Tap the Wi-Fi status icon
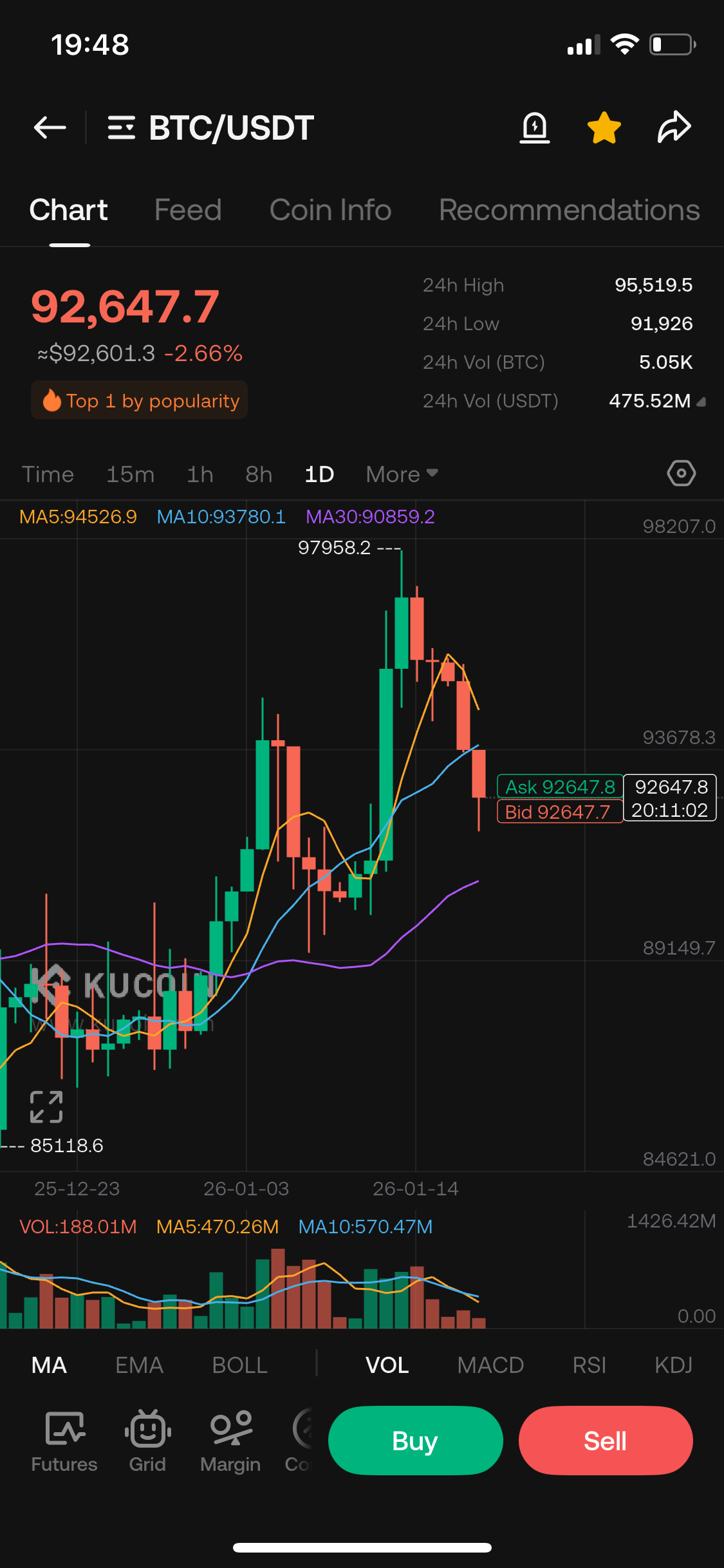Image resolution: width=724 pixels, height=1568 pixels. pyautogui.click(x=624, y=44)
